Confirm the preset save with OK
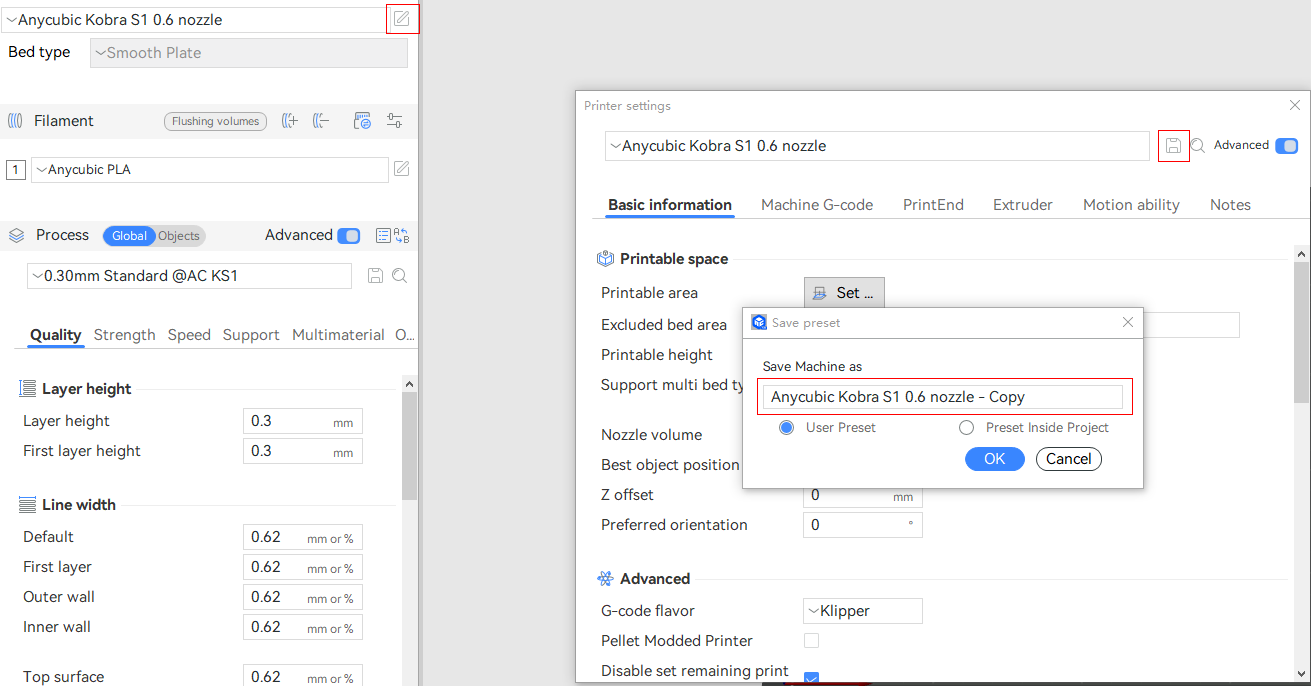This screenshot has height=686, width=1311. click(x=994, y=459)
